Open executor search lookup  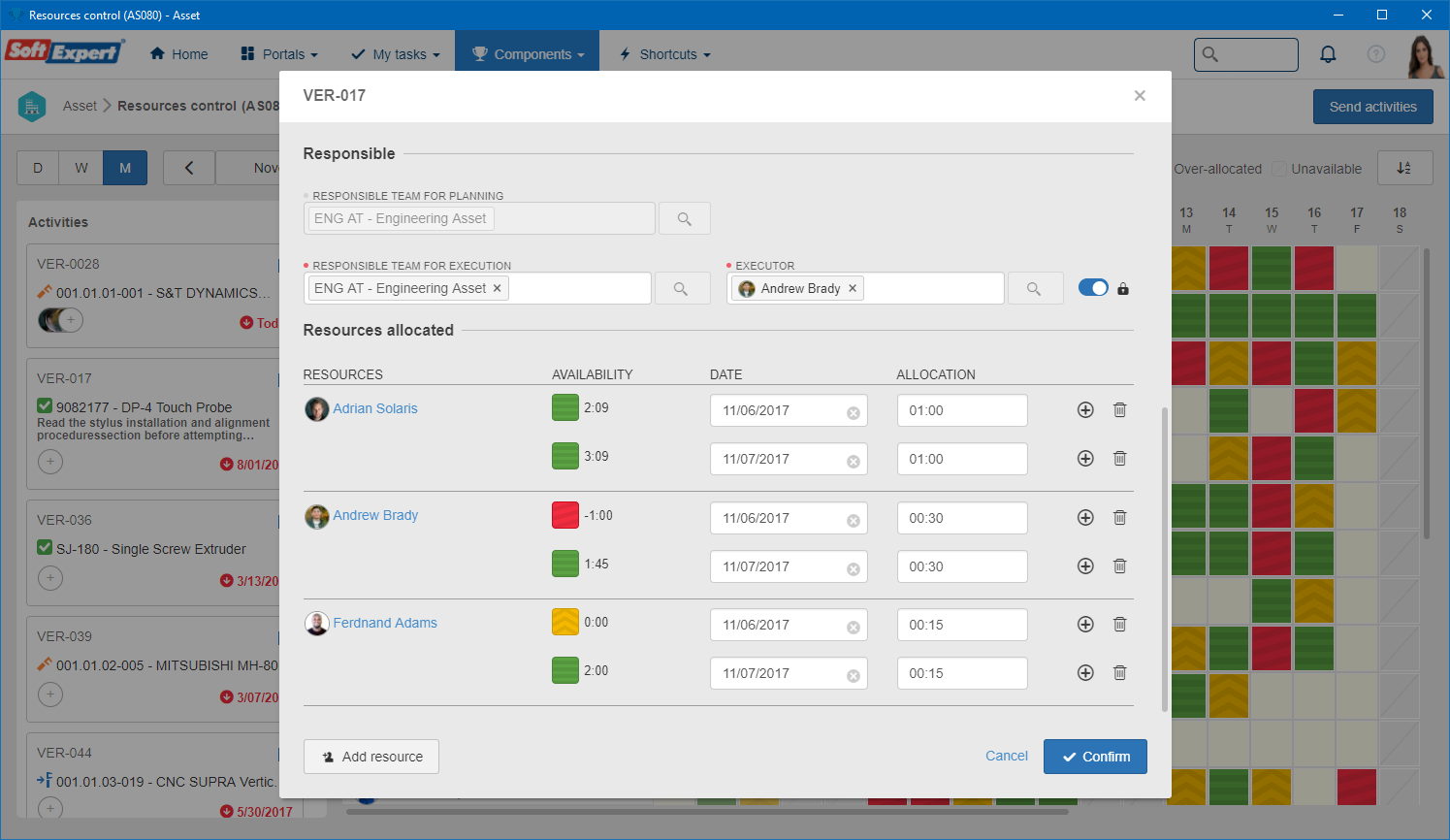[x=1034, y=288]
